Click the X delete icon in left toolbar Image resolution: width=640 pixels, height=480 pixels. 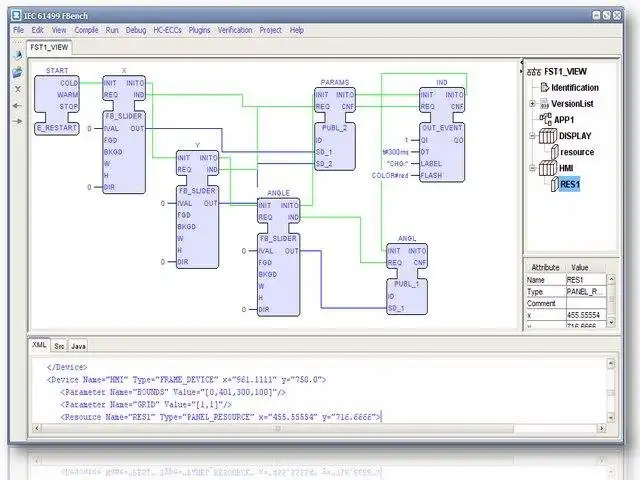click(x=18, y=89)
